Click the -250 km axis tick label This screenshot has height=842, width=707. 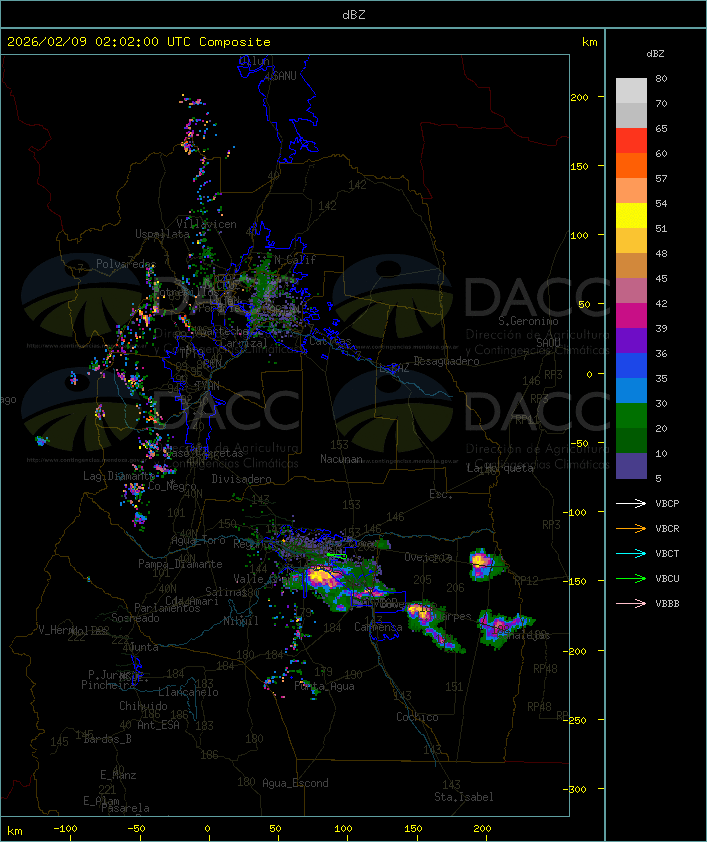(577, 720)
